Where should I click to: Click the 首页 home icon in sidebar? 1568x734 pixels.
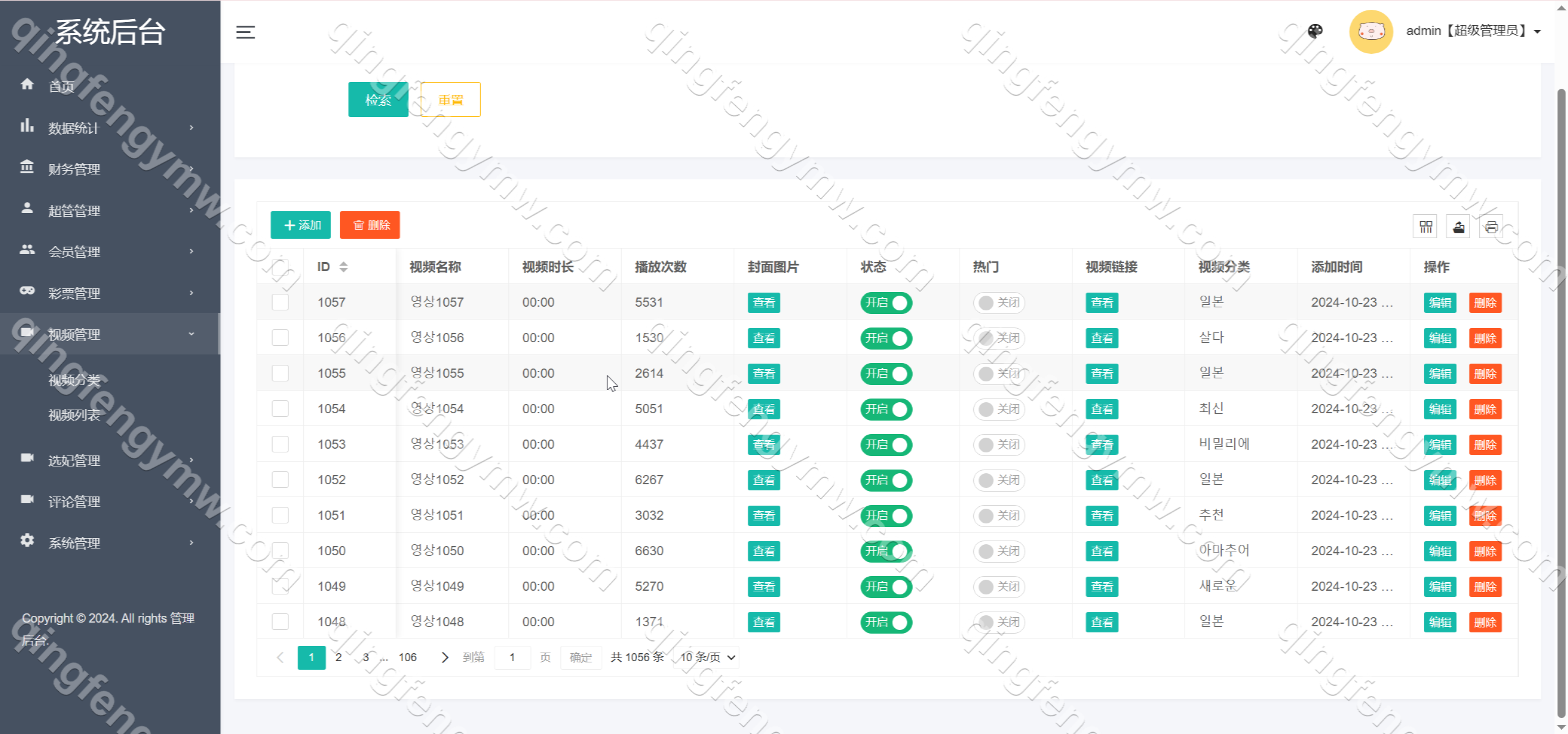[27, 84]
